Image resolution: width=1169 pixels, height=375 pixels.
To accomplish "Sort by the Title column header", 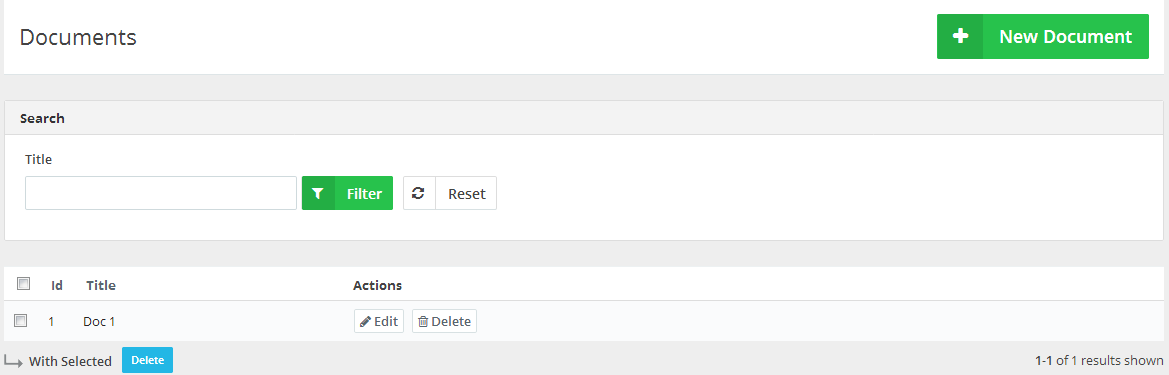I will tap(101, 286).
